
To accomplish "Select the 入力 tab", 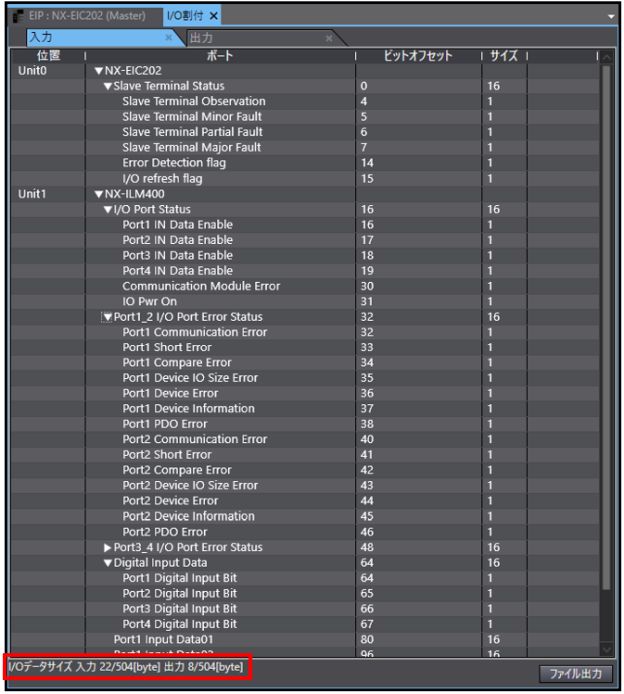I will [x=101, y=38].
